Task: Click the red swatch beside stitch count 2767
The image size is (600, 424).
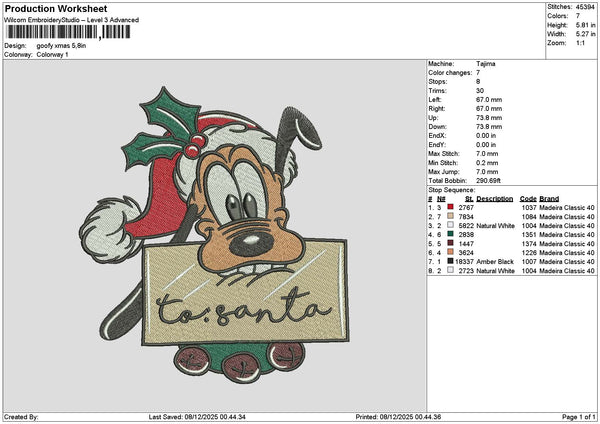Action: (450, 207)
